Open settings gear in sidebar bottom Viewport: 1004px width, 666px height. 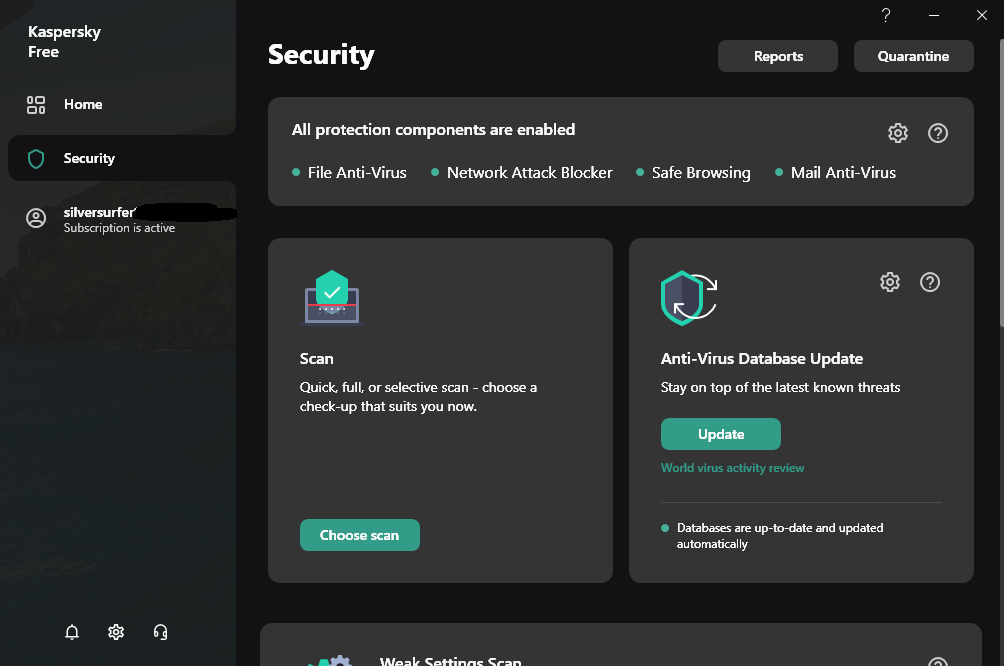(x=116, y=632)
